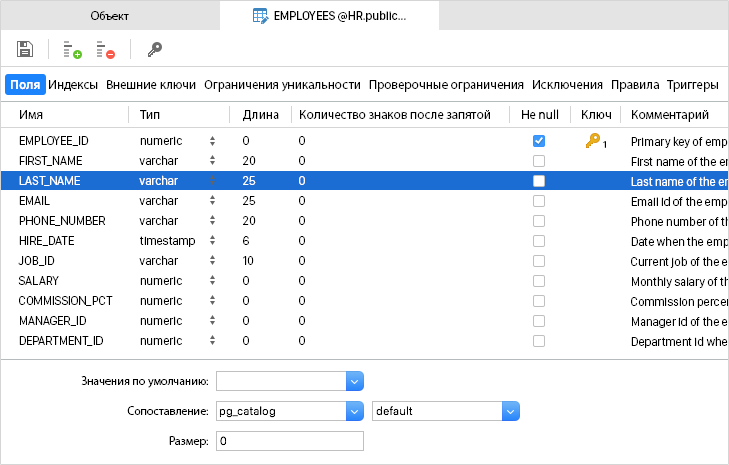Switch to the Индексы tab
Screen dimensions: 729x465
73,85
